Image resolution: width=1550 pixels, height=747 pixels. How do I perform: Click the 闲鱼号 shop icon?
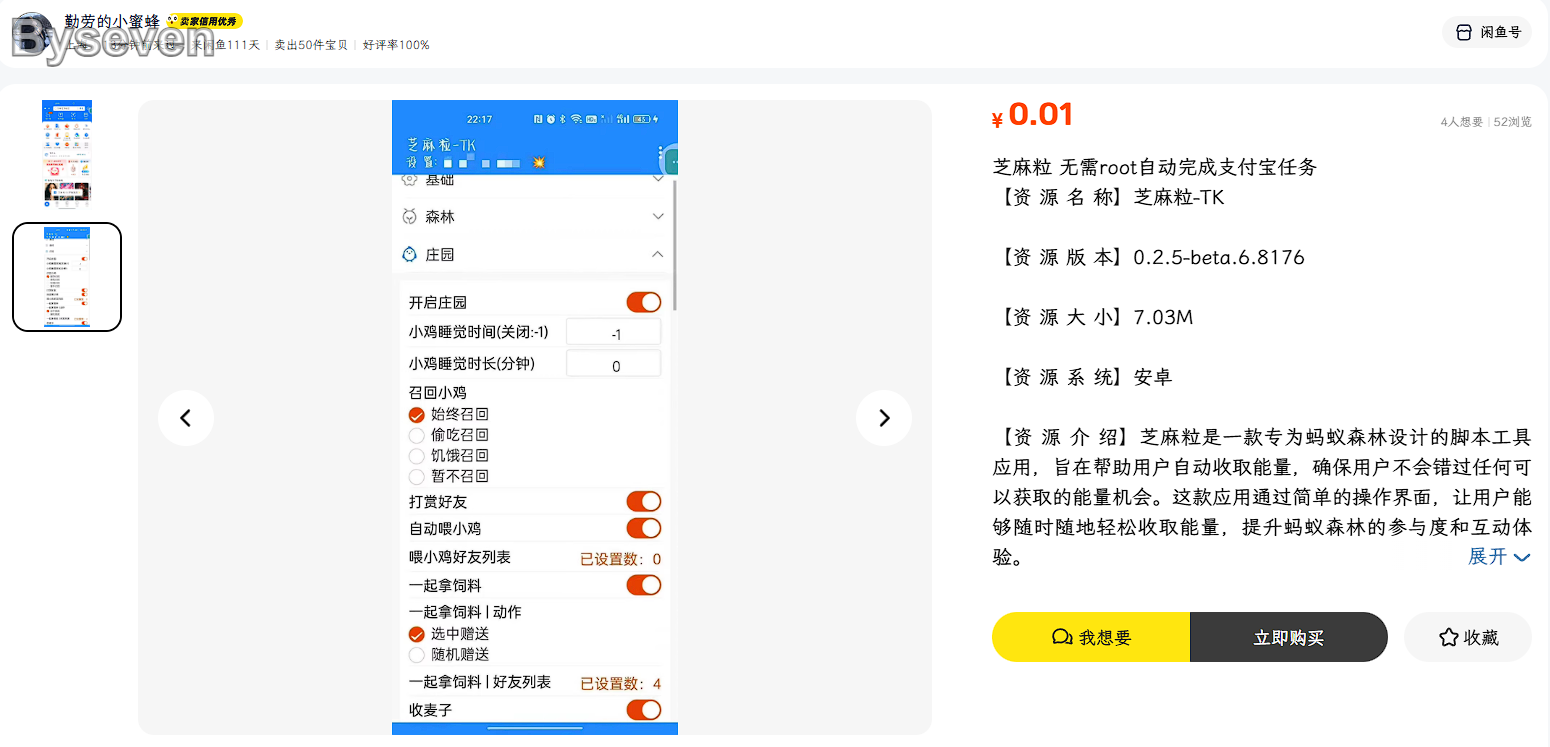1464,32
